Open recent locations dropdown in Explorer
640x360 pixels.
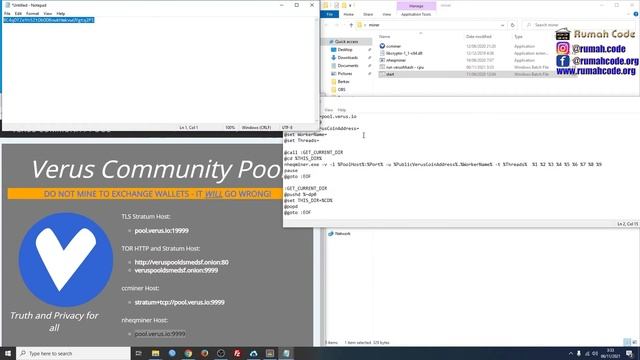pyautogui.click(x=343, y=25)
